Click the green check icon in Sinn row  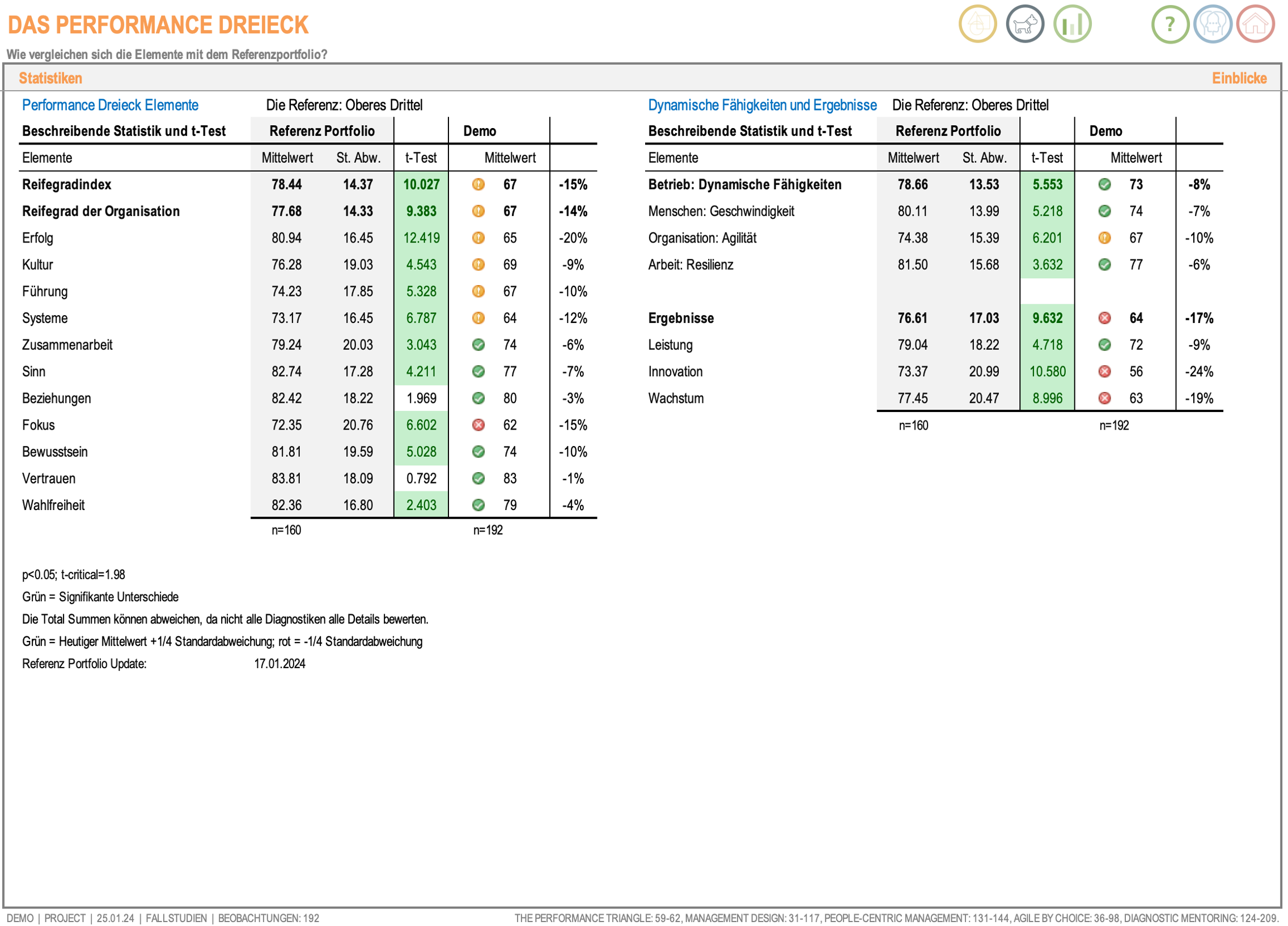[x=478, y=371]
